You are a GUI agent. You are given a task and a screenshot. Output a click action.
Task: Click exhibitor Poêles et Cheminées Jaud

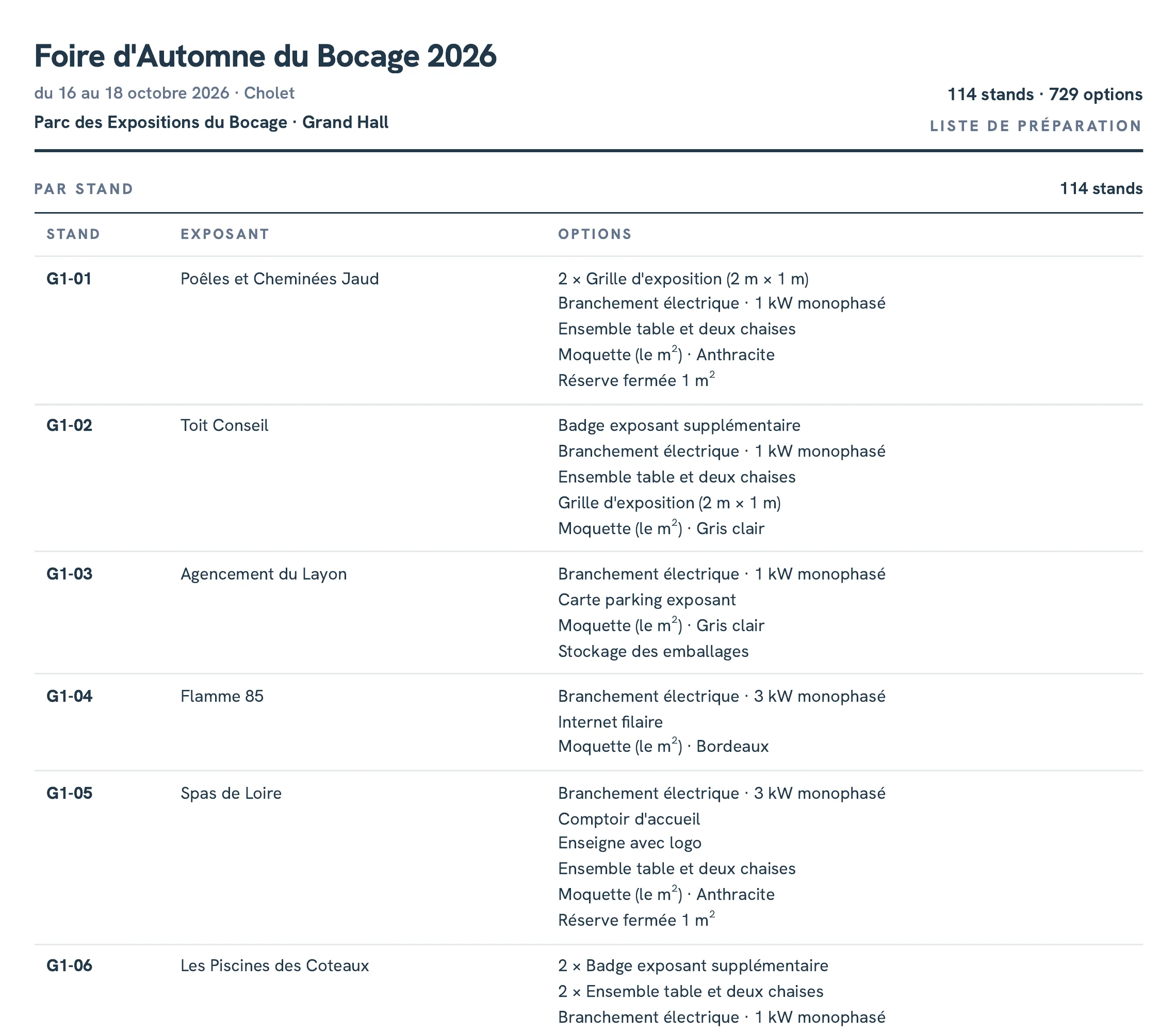point(280,279)
